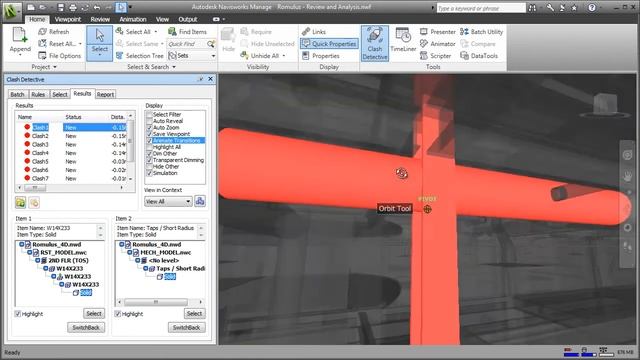Click the Pan hand tool on navigation bar
The height and width of the screenshot is (360, 640).
(627, 176)
